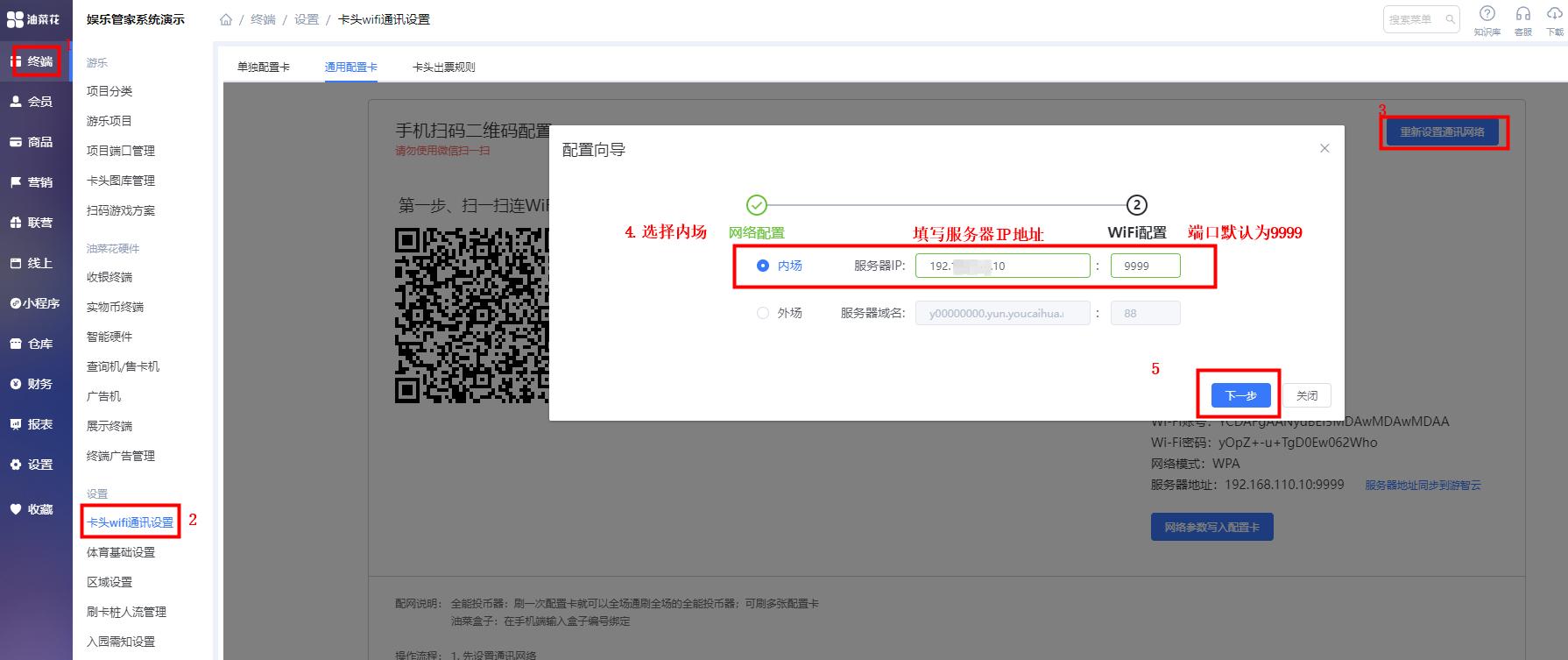Click the 网络模式: WPA text
Screen dimensions: 1568x660
tap(1195, 464)
